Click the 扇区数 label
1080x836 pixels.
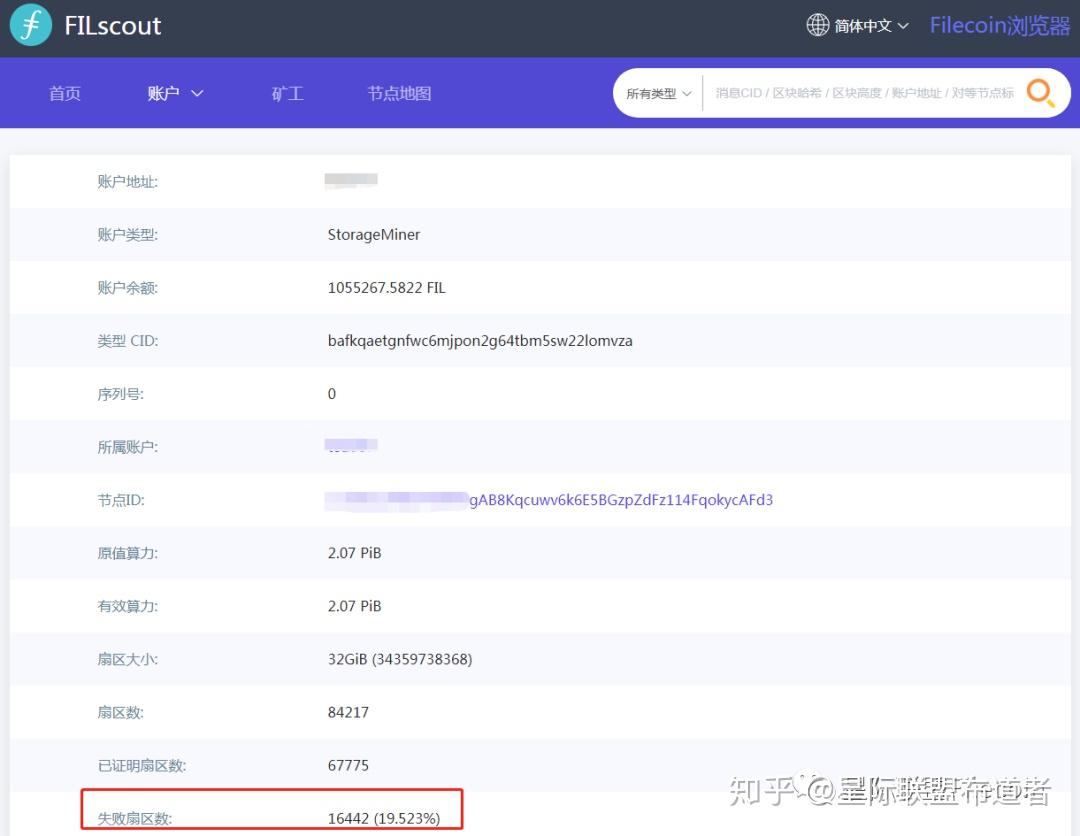121,712
